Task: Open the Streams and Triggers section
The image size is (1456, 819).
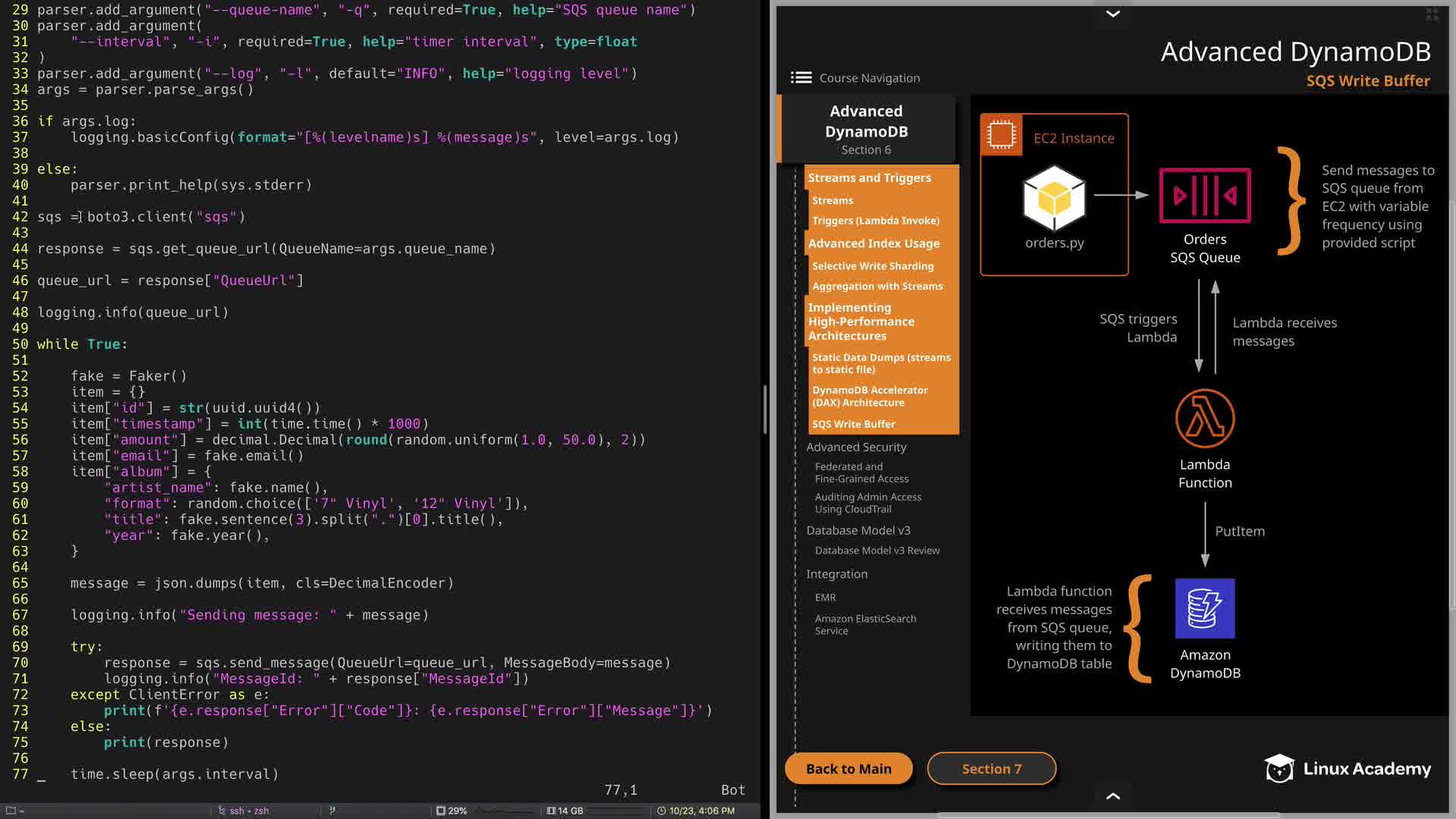Action: 869,177
